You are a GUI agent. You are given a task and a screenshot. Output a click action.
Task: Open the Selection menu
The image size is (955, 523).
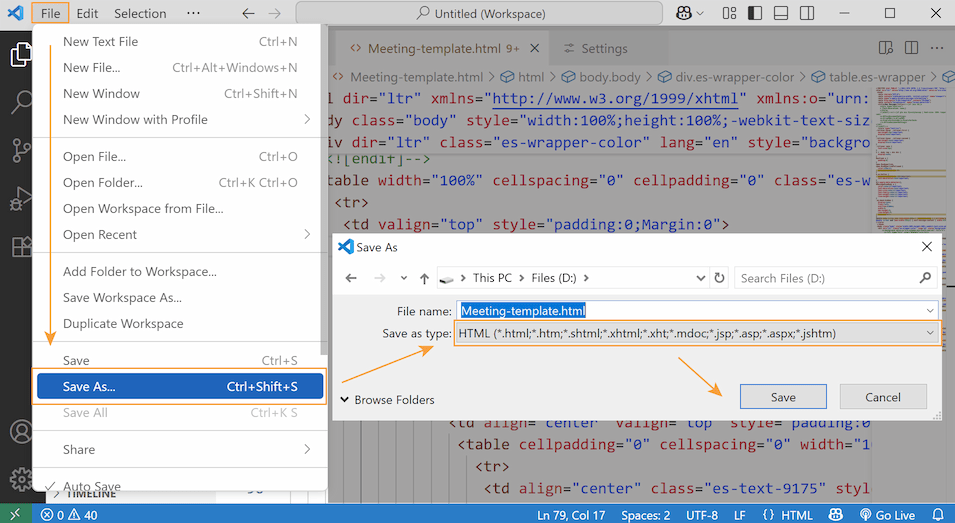tap(140, 13)
